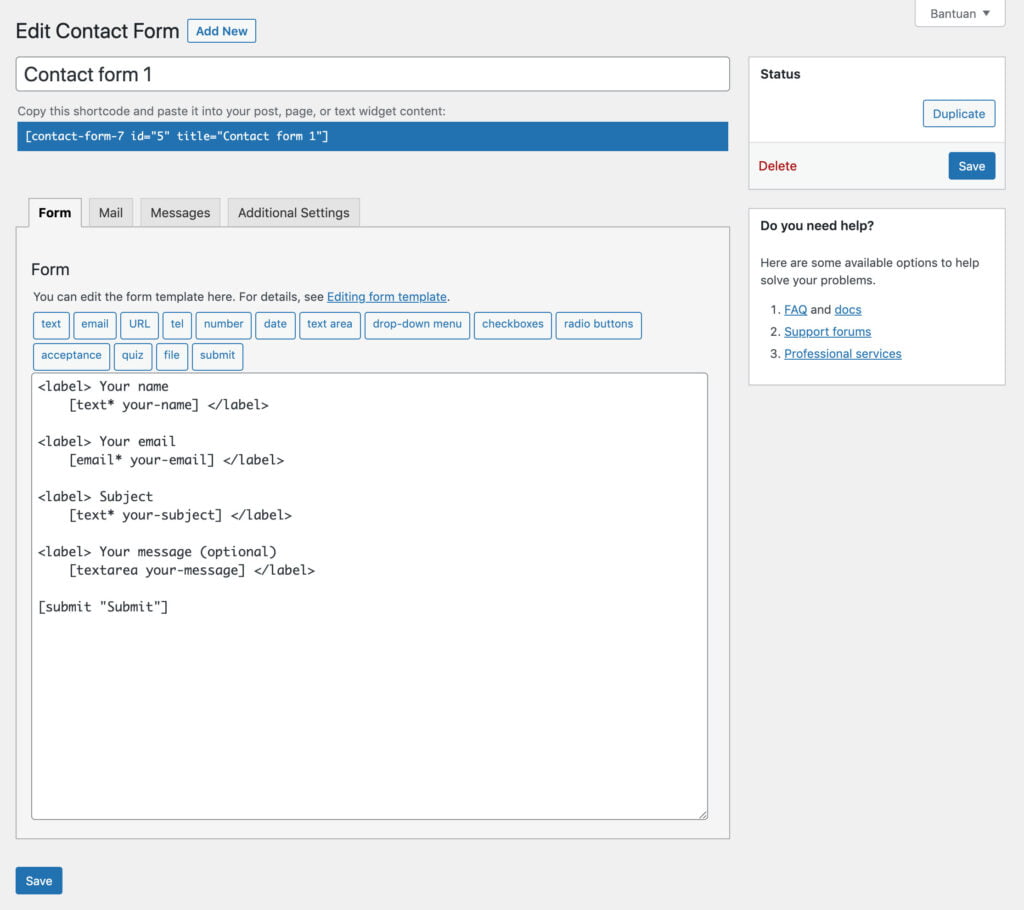This screenshot has height=910, width=1024.
Task: Switch to the Form tab
Action: click(x=55, y=212)
